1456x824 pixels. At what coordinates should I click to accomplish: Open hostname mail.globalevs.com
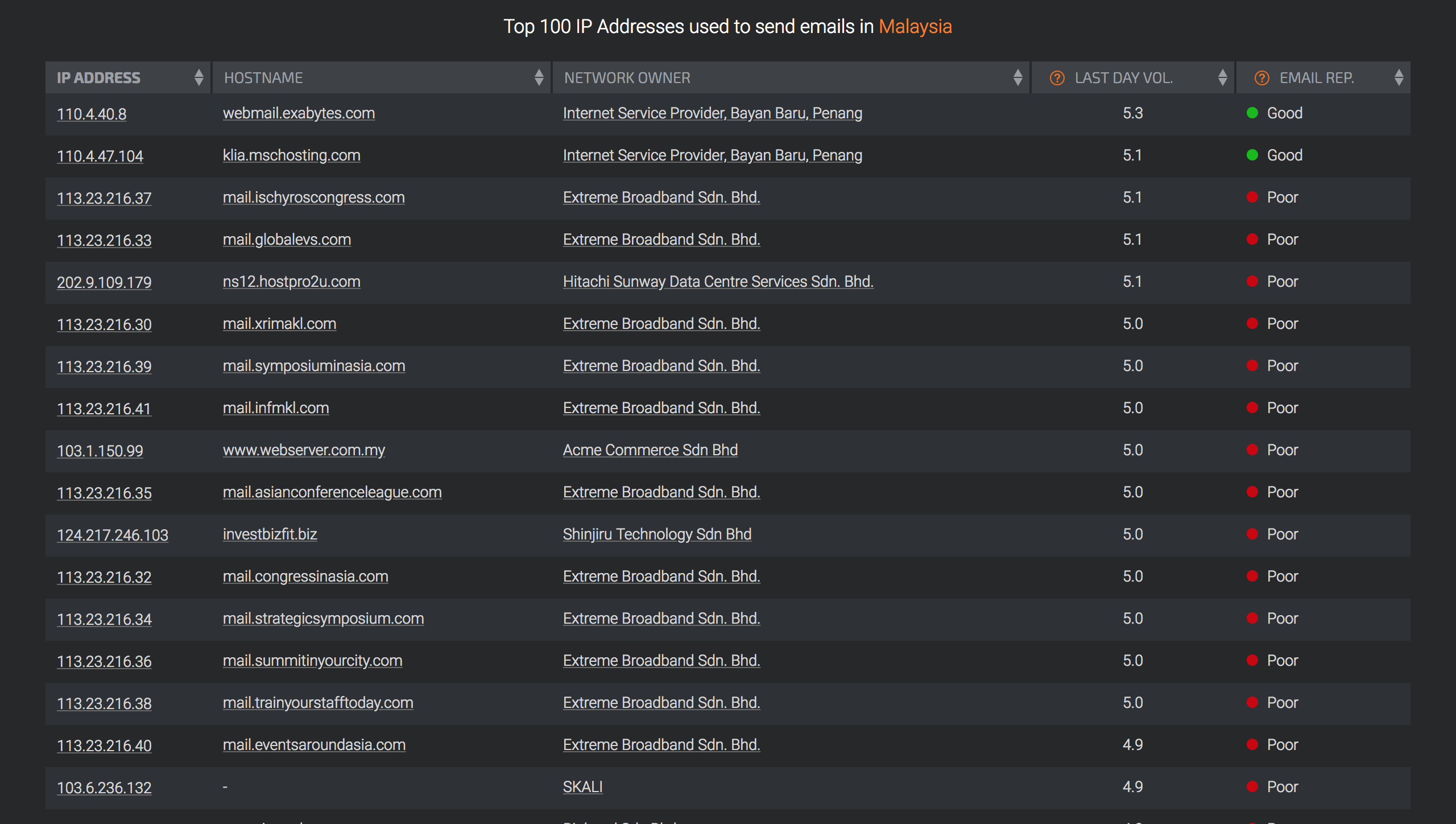tap(287, 240)
